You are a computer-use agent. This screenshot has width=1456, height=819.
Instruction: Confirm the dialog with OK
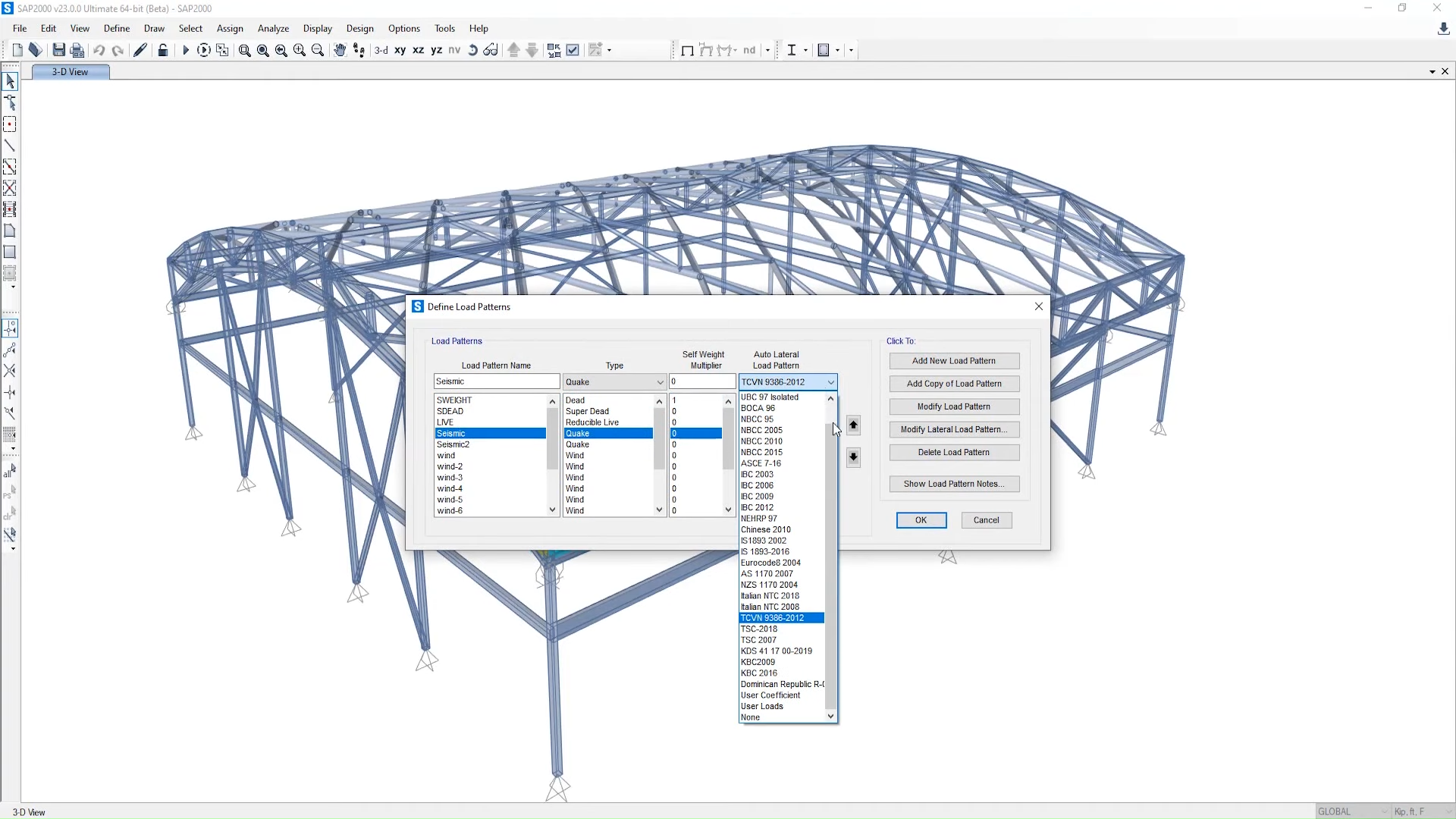pyautogui.click(x=921, y=520)
